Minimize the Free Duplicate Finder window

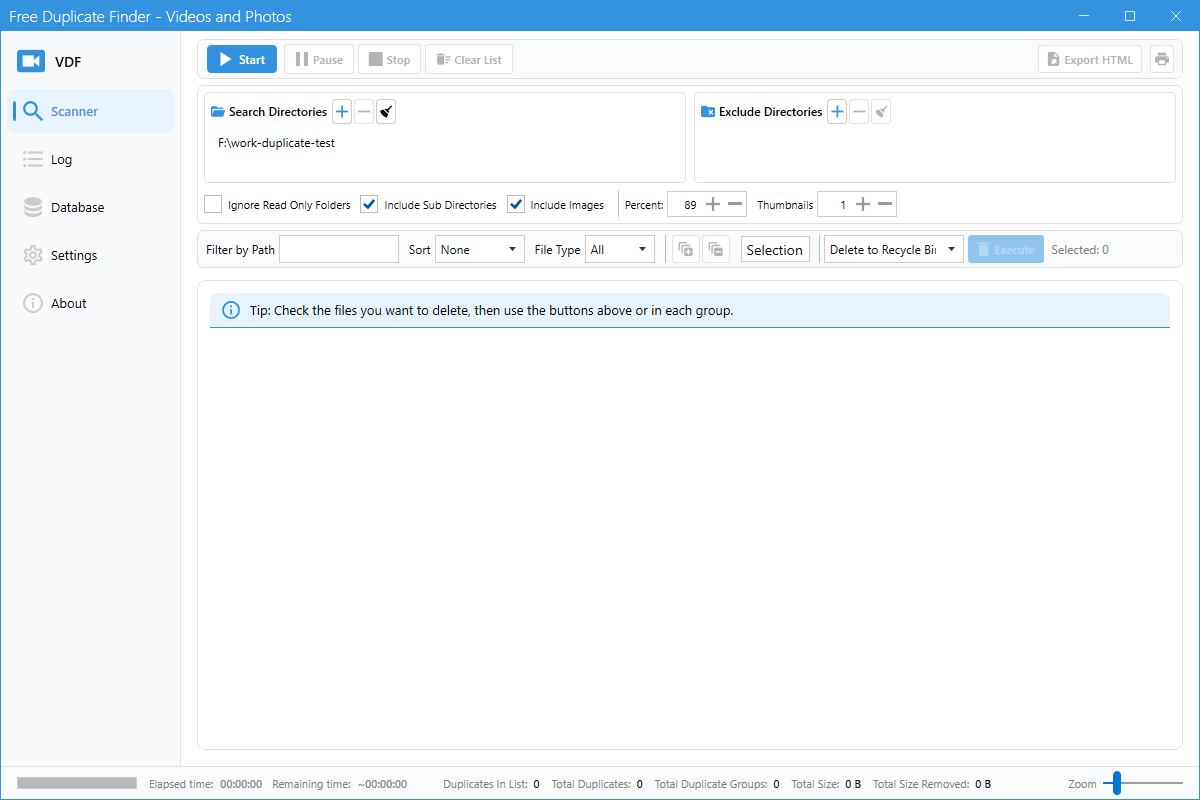tap(1084, 16)
